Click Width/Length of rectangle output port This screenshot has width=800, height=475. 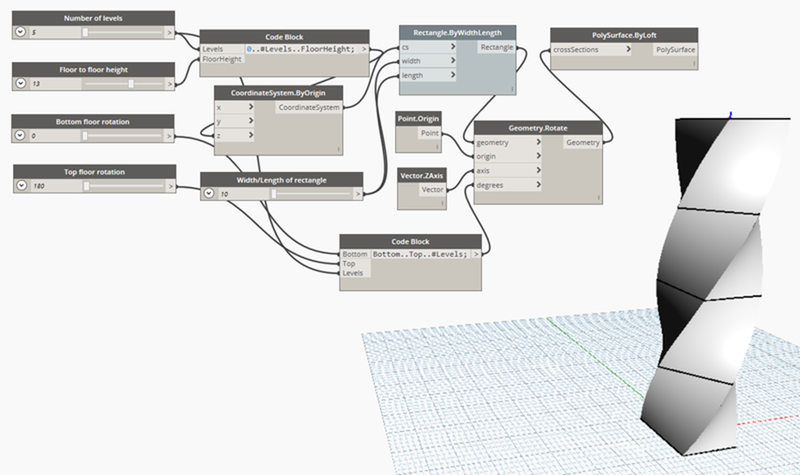pyautogui.click(x=358, y=194)
